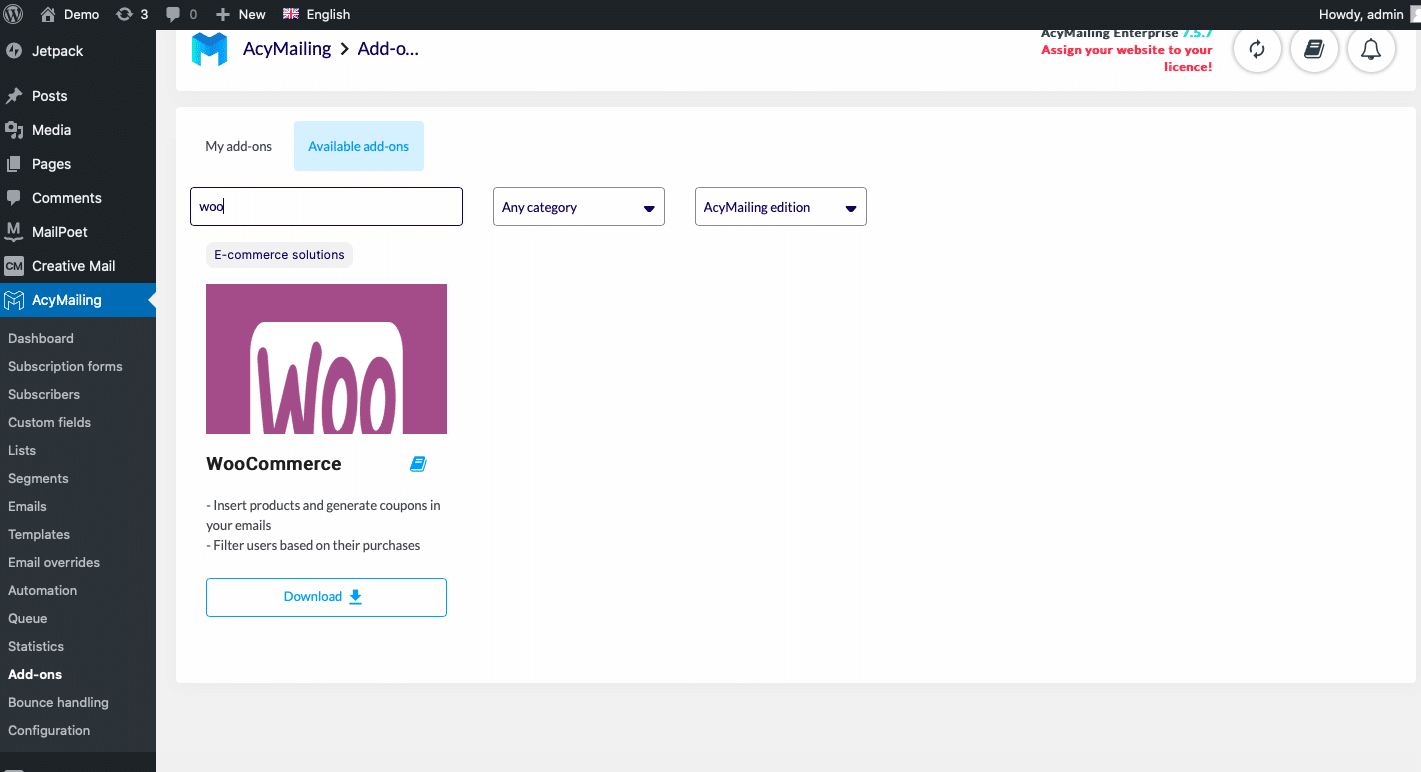Open the Queue submenu
1421x772 pixels.
pyautogui.click(x=27, y=618)
